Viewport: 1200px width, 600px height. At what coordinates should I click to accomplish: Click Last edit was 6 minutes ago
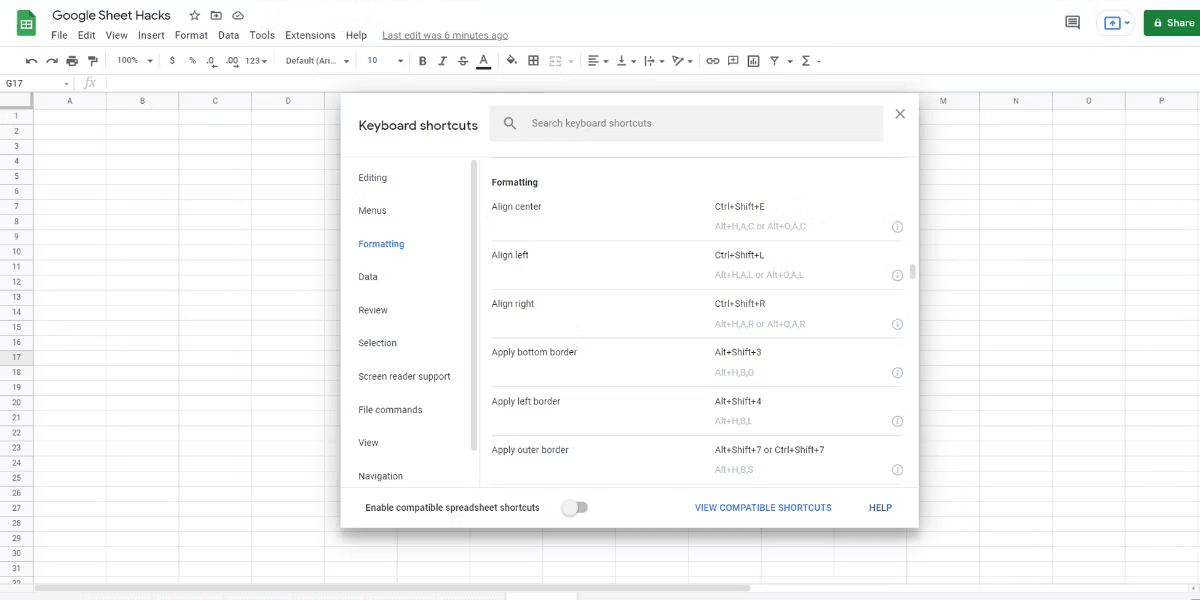pyautogui.click(x=445, y=35)
